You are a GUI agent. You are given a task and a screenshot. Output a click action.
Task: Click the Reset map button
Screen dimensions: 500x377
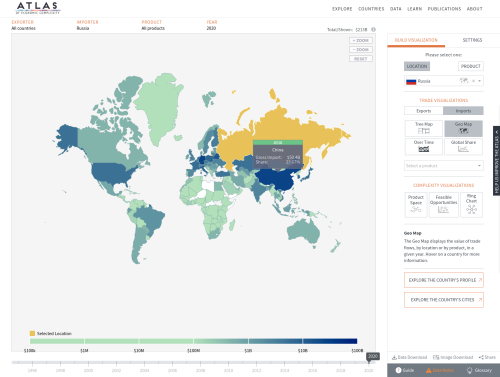(x=361, y=59)
